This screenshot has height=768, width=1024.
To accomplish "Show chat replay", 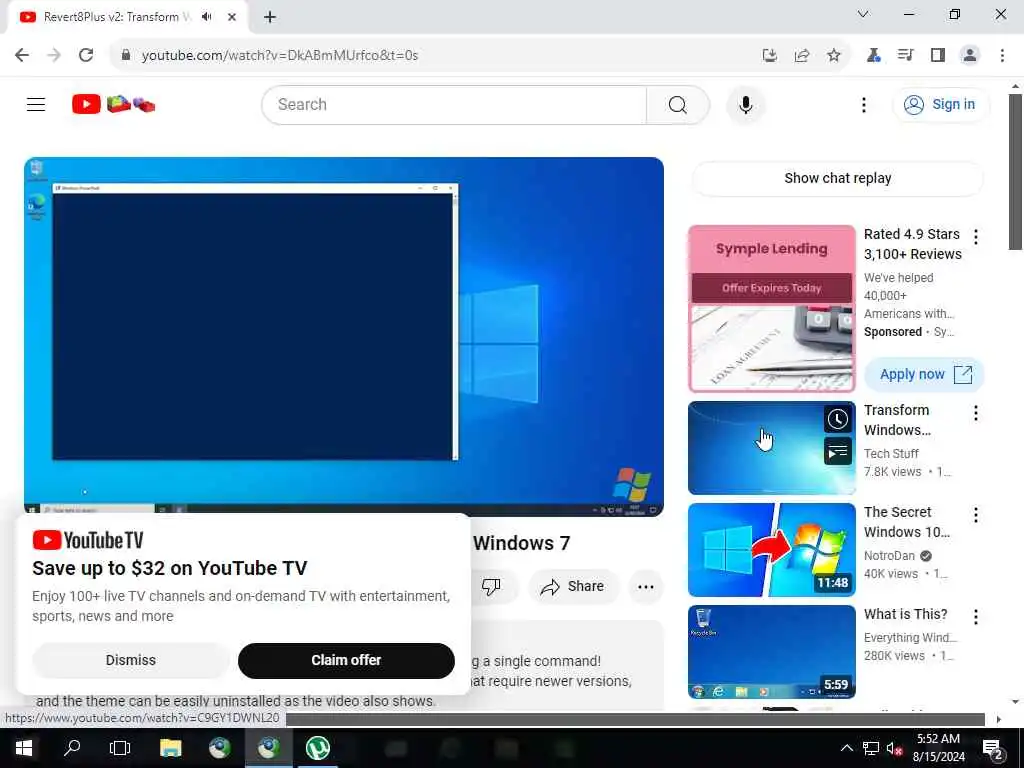I will coord(837,178).
